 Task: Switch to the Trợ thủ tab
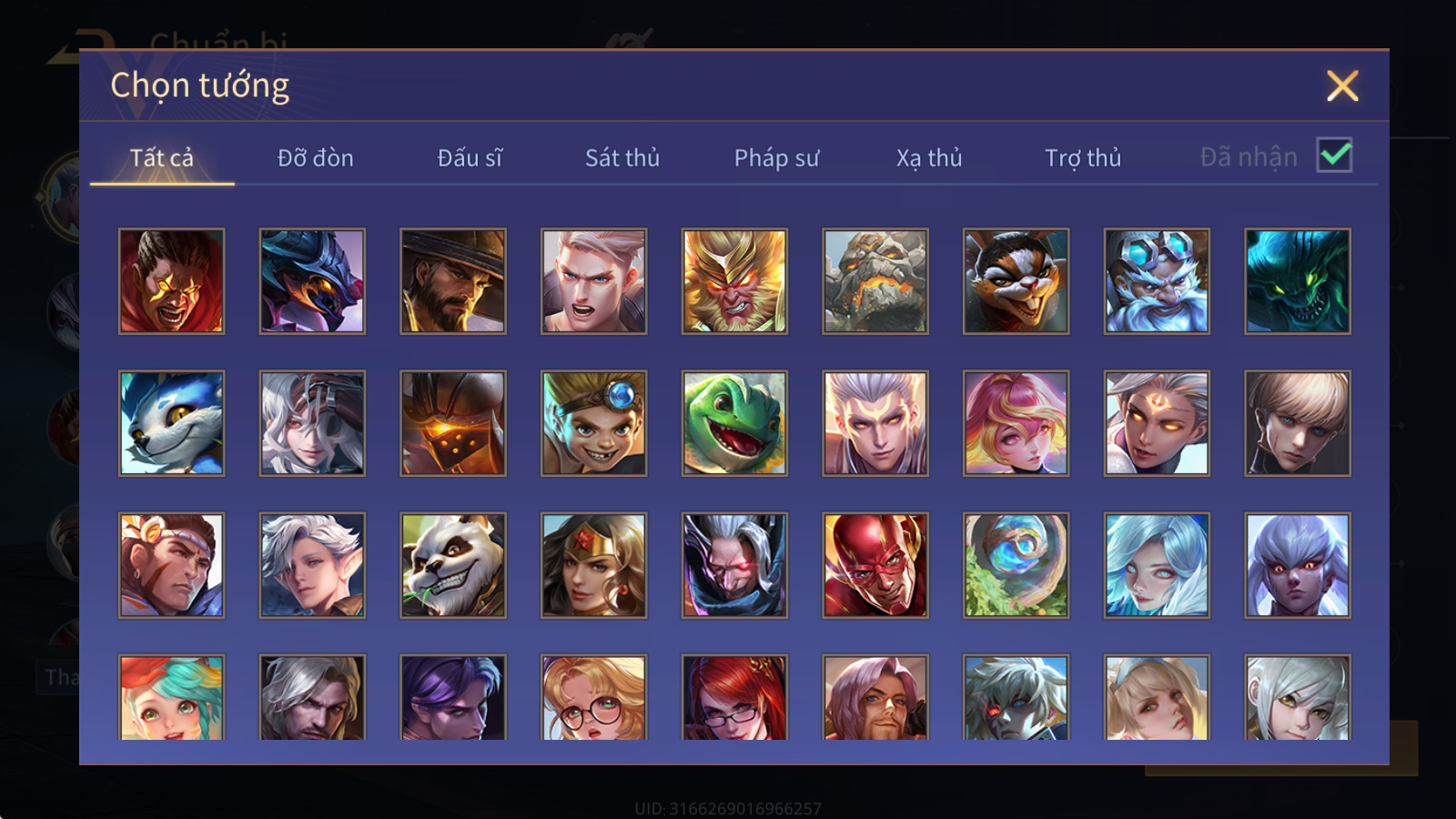(1083, 158)
